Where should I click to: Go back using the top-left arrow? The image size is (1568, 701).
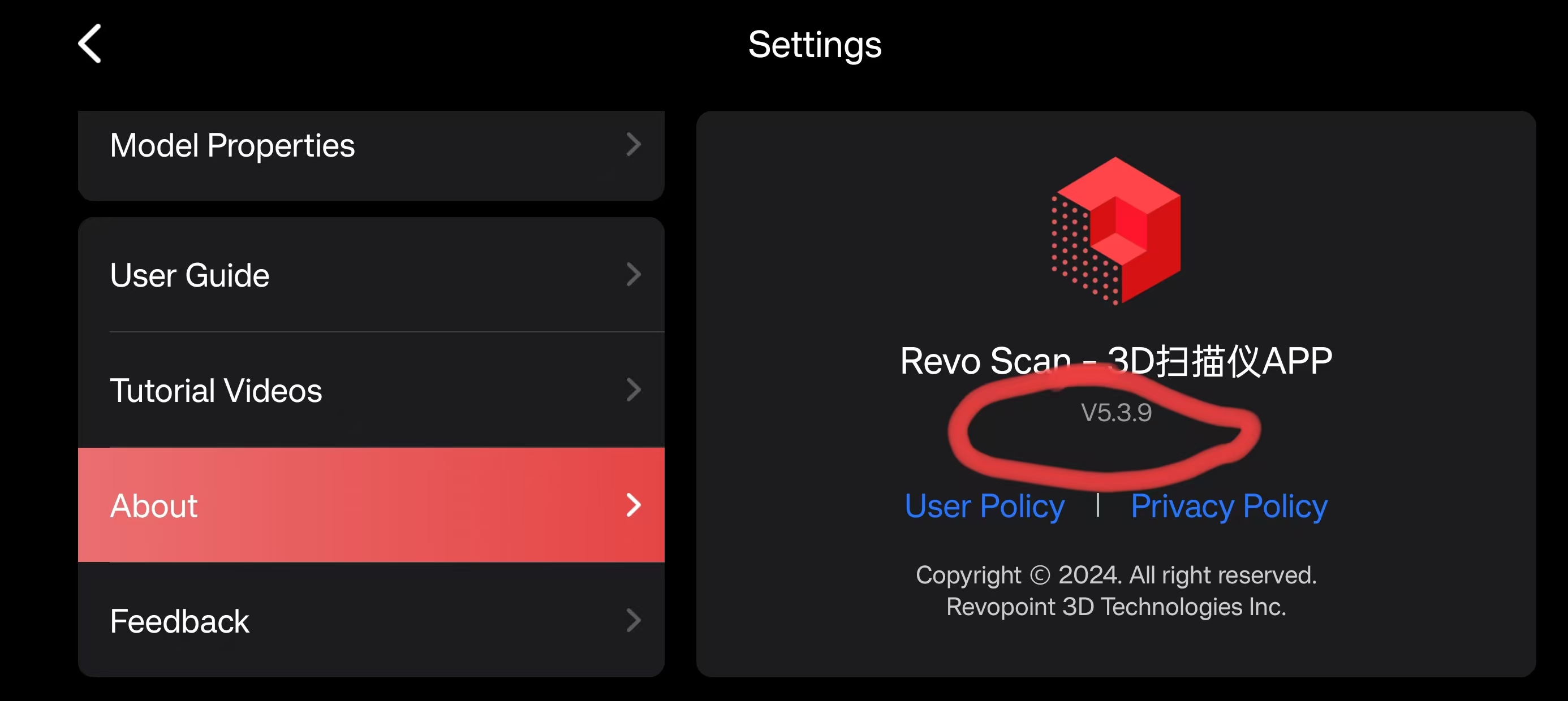(x=90, y=44)
